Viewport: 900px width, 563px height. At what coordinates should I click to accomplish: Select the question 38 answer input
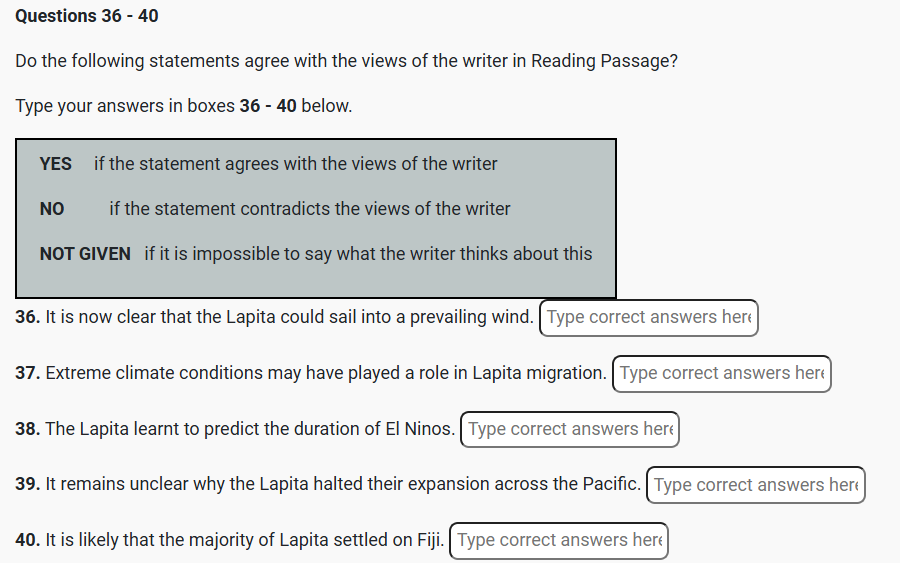[x=569, y=429]
